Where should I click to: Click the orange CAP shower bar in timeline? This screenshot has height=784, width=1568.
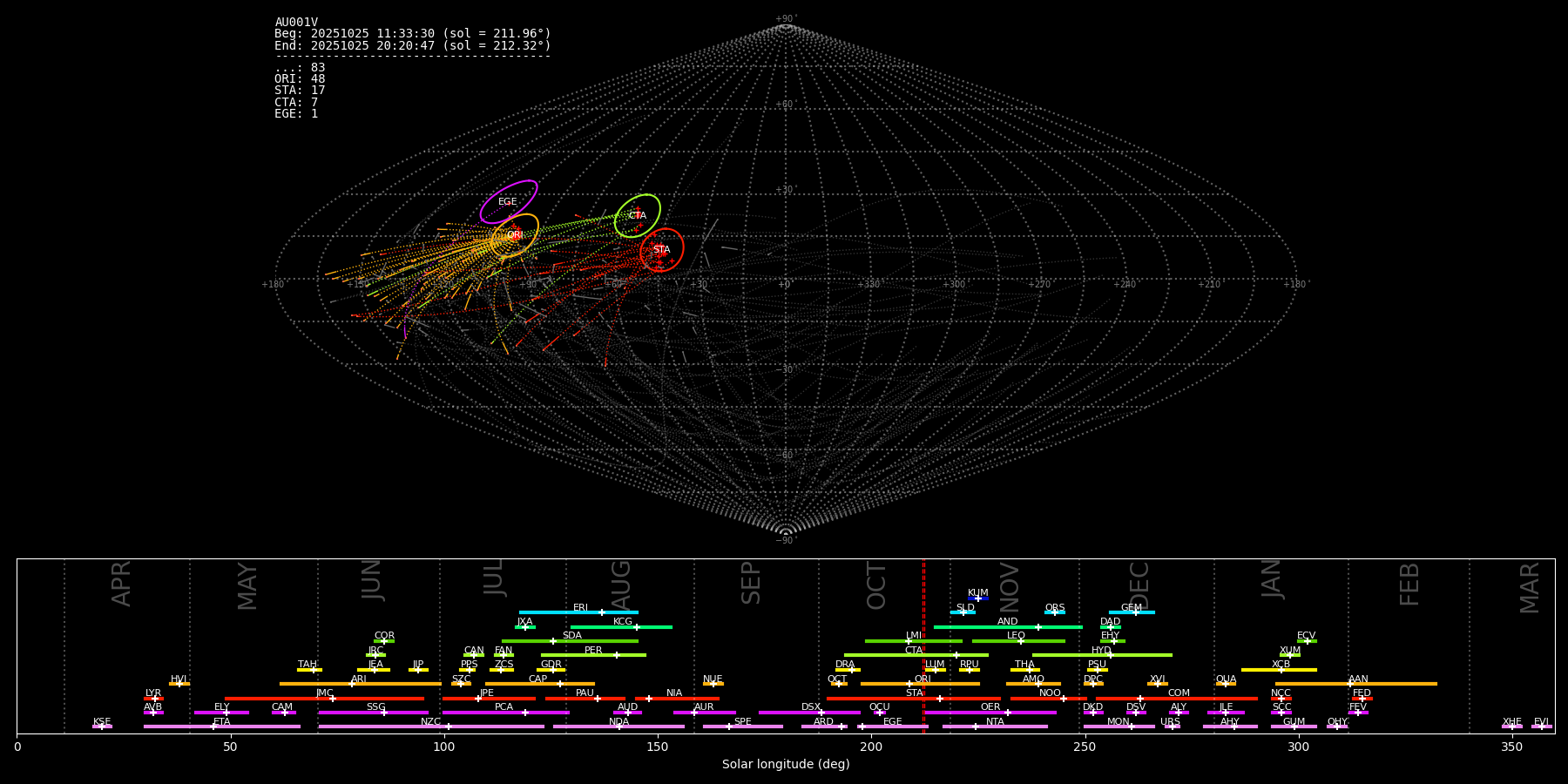point(540,684)
